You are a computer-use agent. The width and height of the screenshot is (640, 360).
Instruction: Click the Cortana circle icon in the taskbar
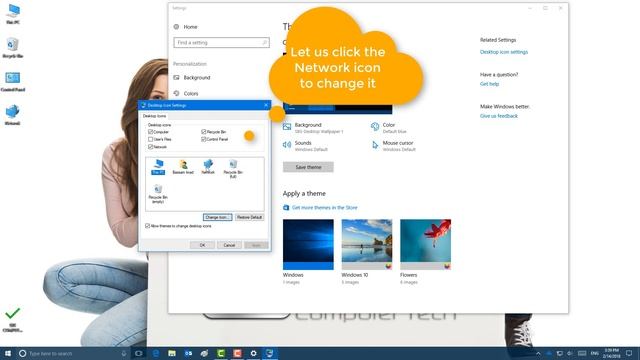22,353
